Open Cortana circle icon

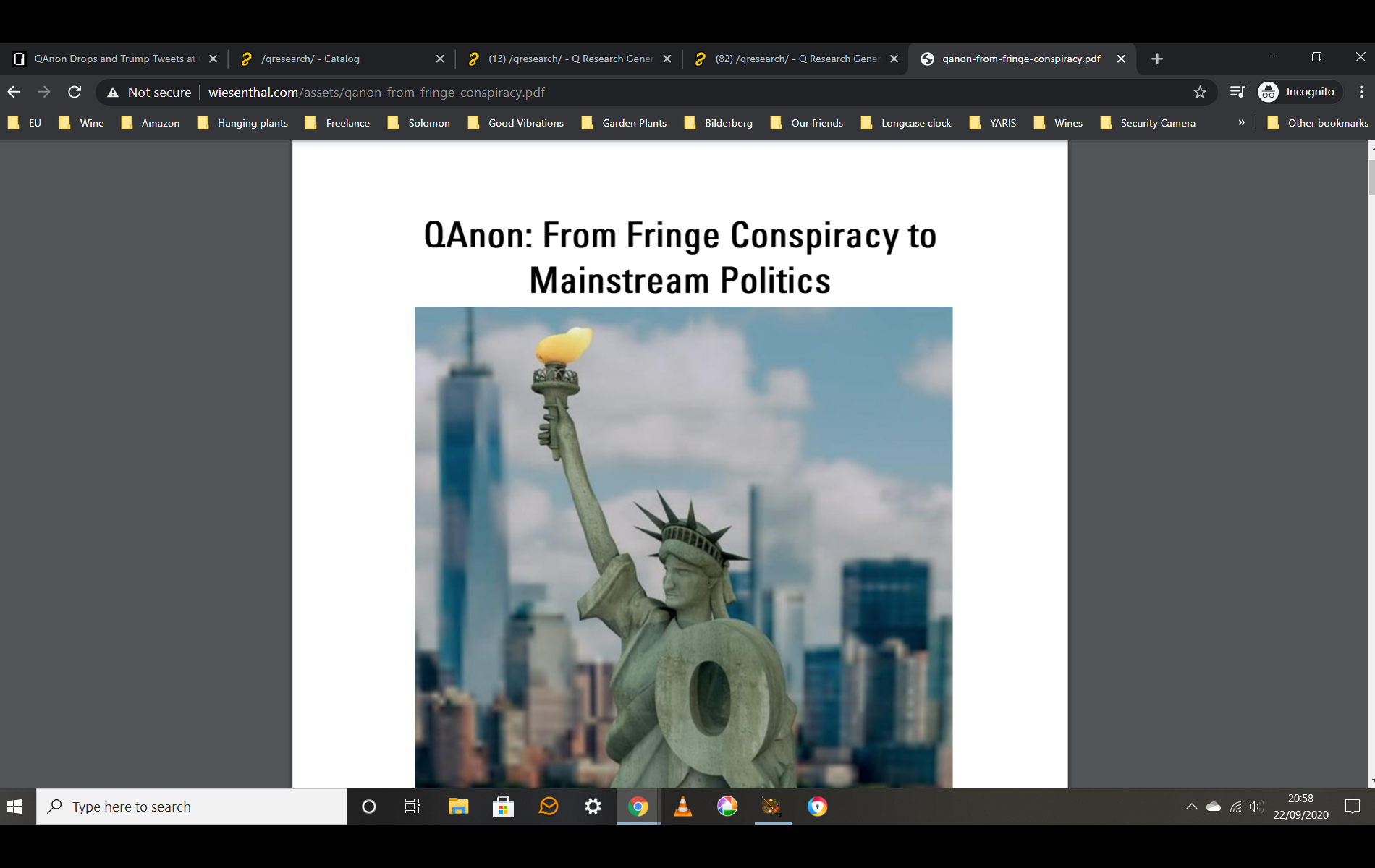pos(369,807)
